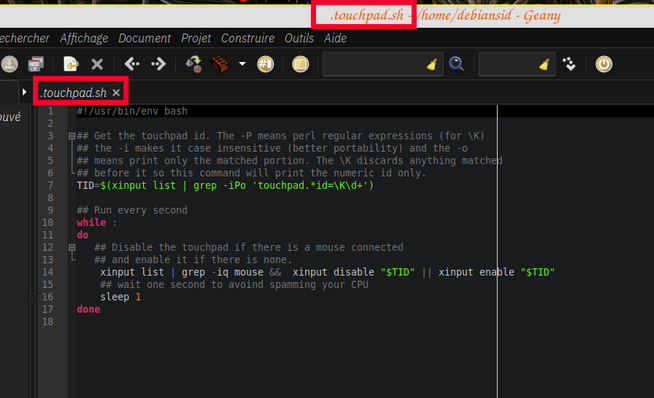Click the 'done' keyword on line 17

click(88, 310)
